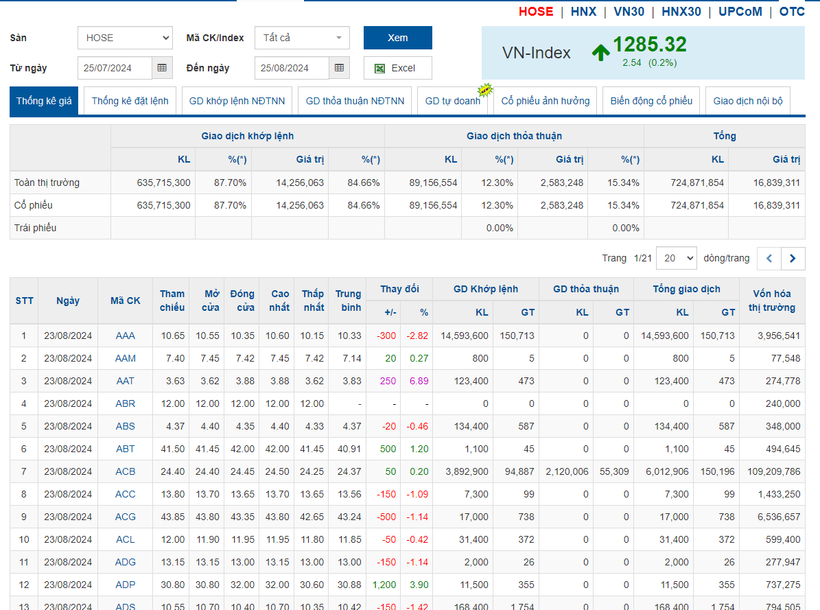Screen dimensions: 820x610
Task: Open the ACB stock link
Action: [125, 471]
